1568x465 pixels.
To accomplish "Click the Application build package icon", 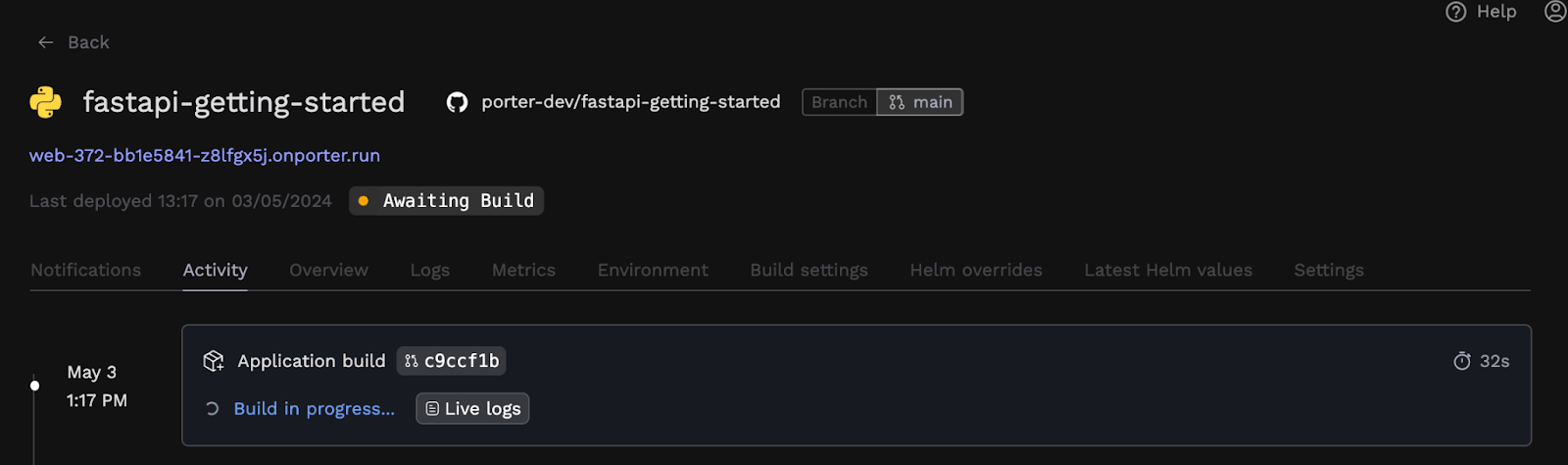I will click(x=214, y=361).
